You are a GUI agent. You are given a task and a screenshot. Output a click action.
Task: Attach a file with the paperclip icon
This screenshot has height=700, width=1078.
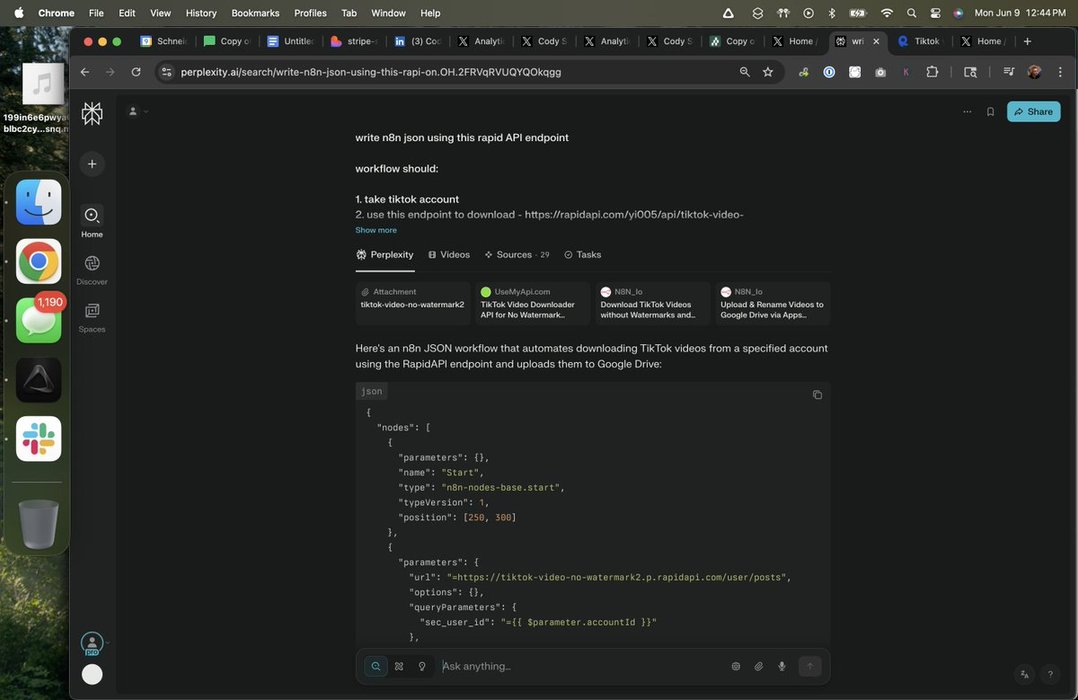(758, 666)
